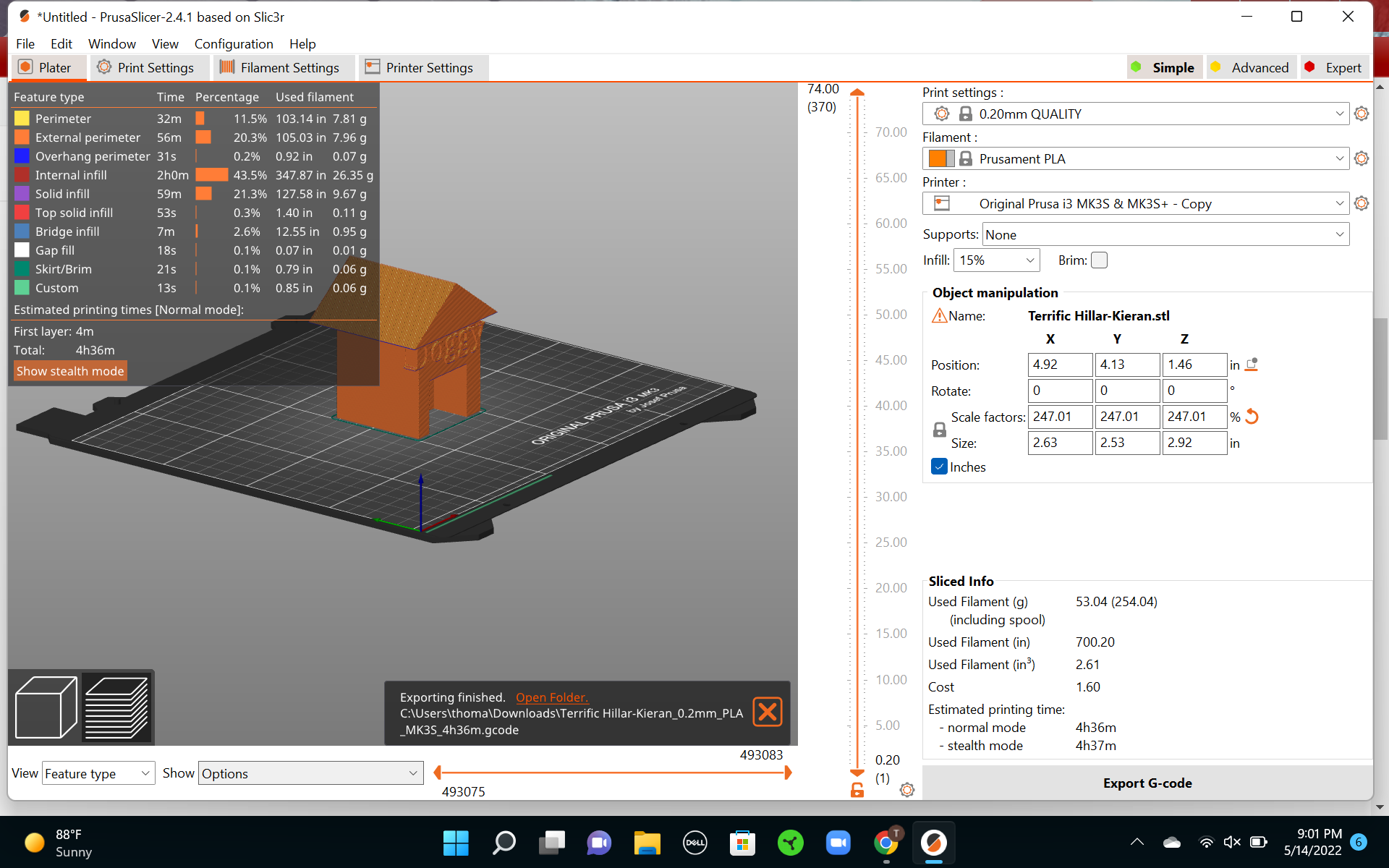The height and width of the screenshot is (868, 1389).
Task: Open the File menu
Action: click(x=25, y=43)
